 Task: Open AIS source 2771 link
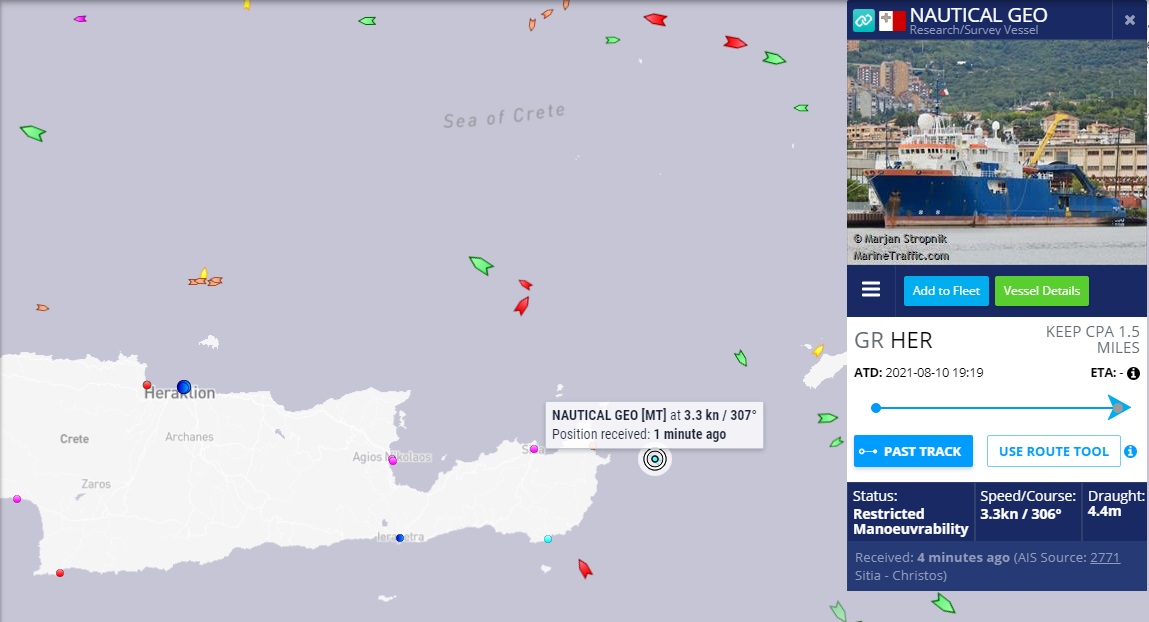coord(1105,558)
